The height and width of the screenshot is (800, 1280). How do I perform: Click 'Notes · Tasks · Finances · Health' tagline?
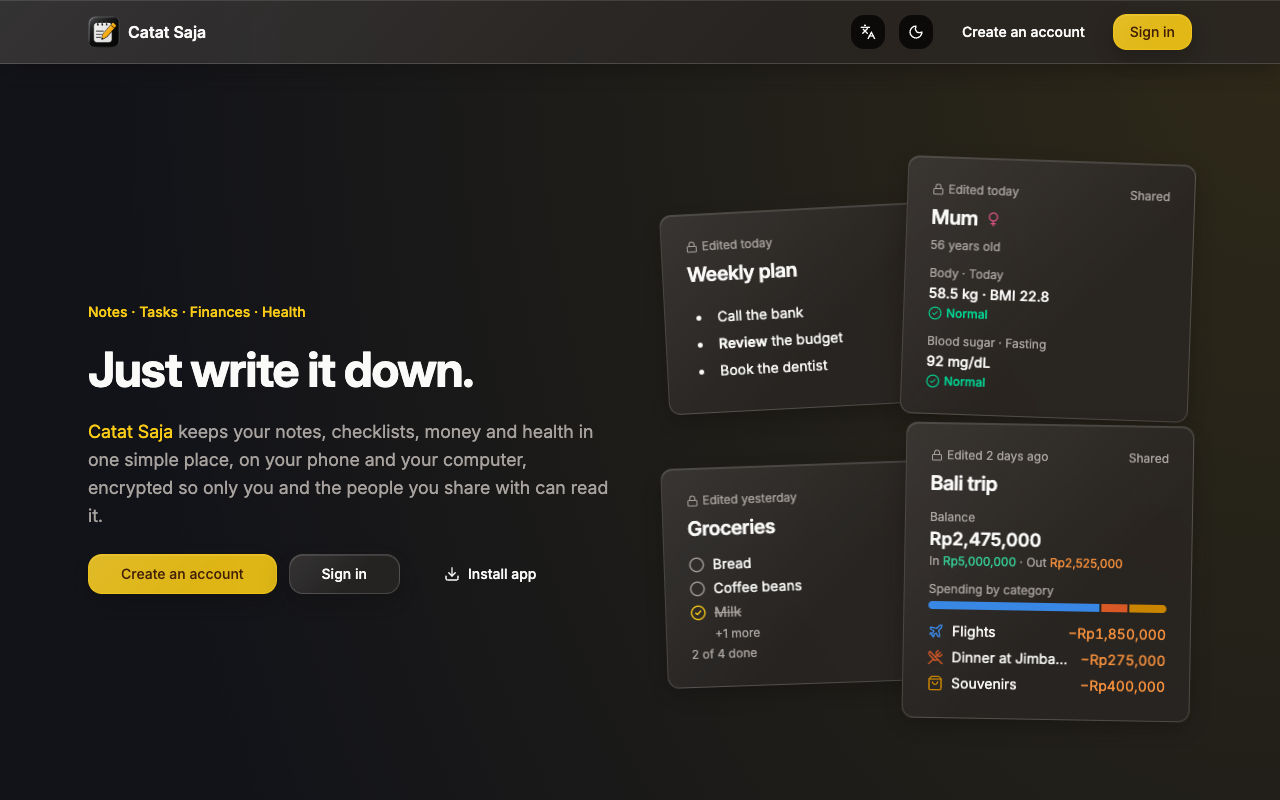197,312
